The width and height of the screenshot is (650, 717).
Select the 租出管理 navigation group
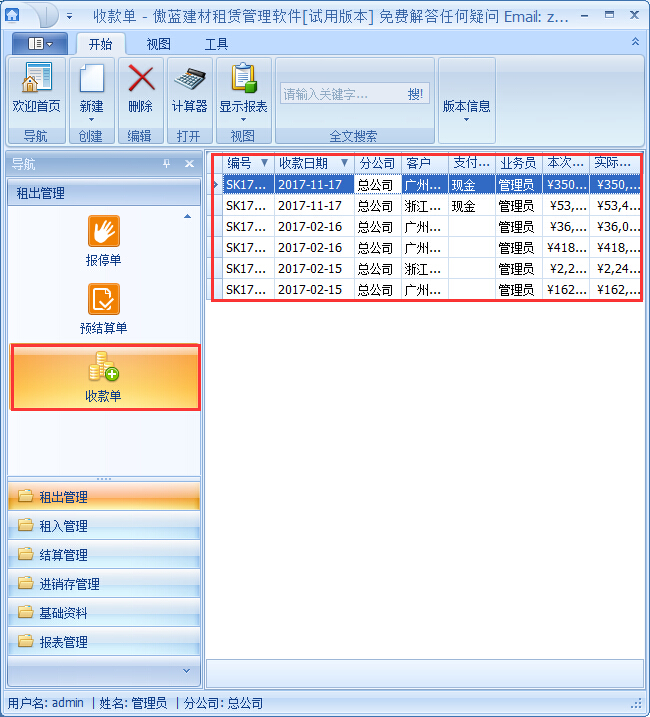pos(104,497)
